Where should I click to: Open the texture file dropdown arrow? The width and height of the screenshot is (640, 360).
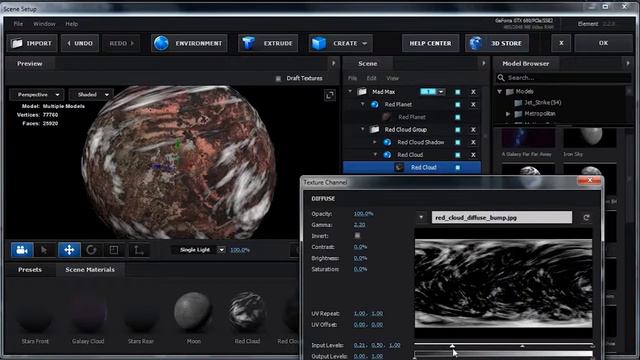click(421, 218)
